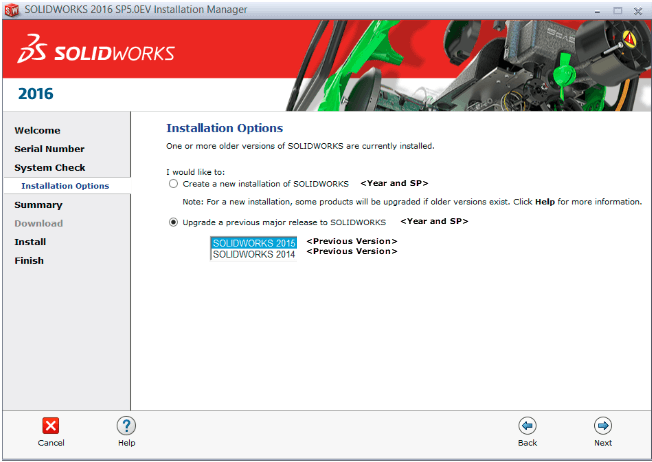The width and height of the screenshot is (652, 462).
Task: Click the SOLIDWORKS logo in banner
Action: coord(96,49)
